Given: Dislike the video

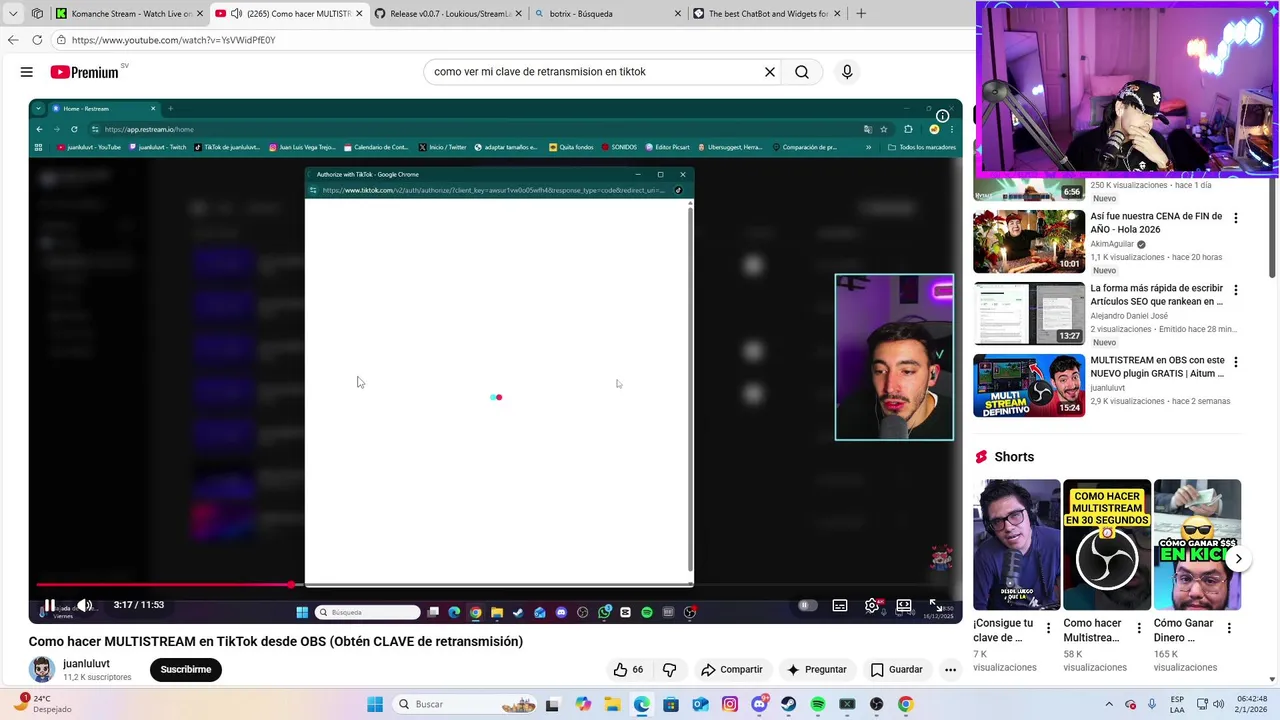Looking at the screenshot, I should tap(669, 670).
